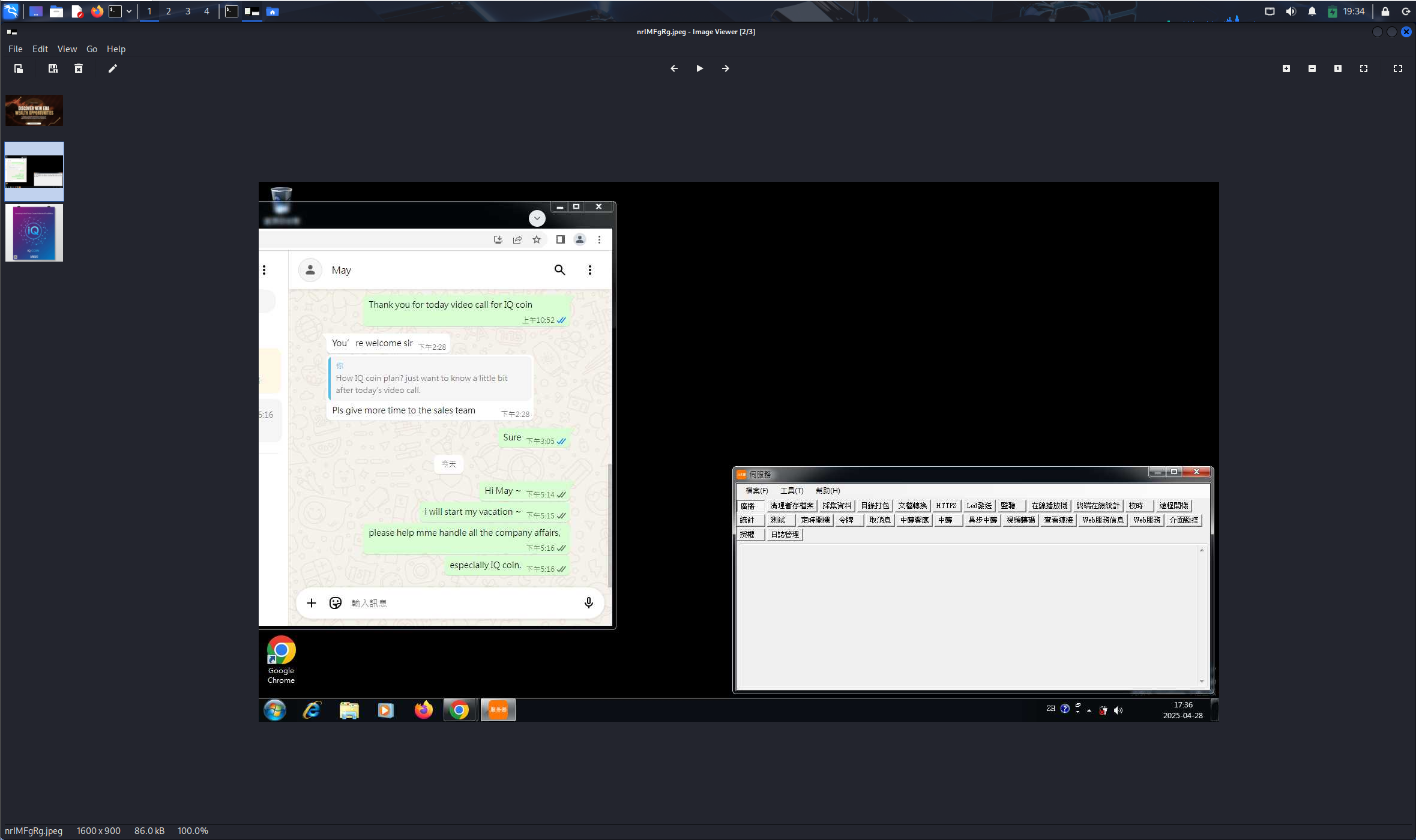Image resolution: width=1416 pixels, height=840 pixels.
Task: Fit image to window icon
Action: [1364, 68]
